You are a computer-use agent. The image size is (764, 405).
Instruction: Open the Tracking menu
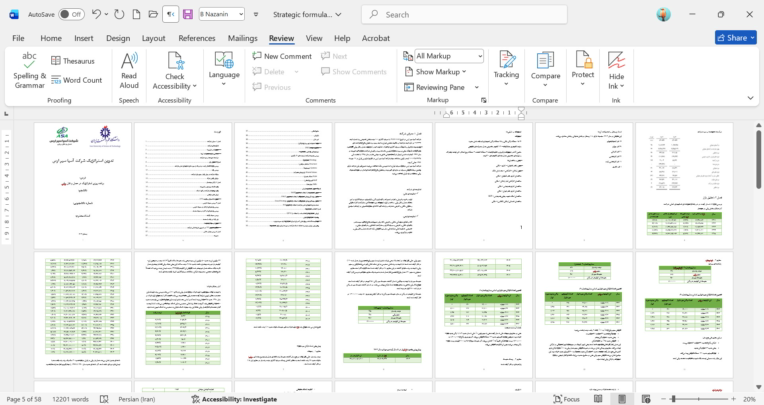(x=506, y=70)
